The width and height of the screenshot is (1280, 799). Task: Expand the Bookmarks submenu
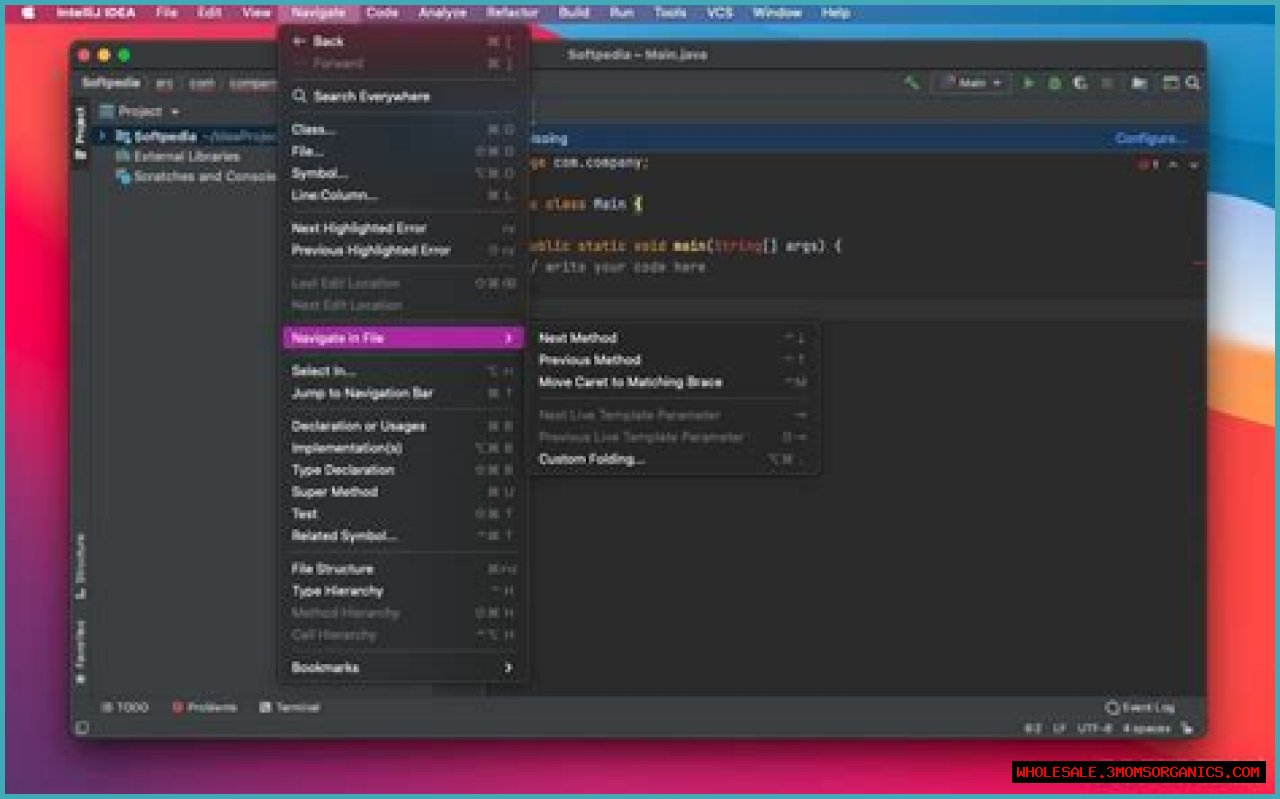pos(508,667)
